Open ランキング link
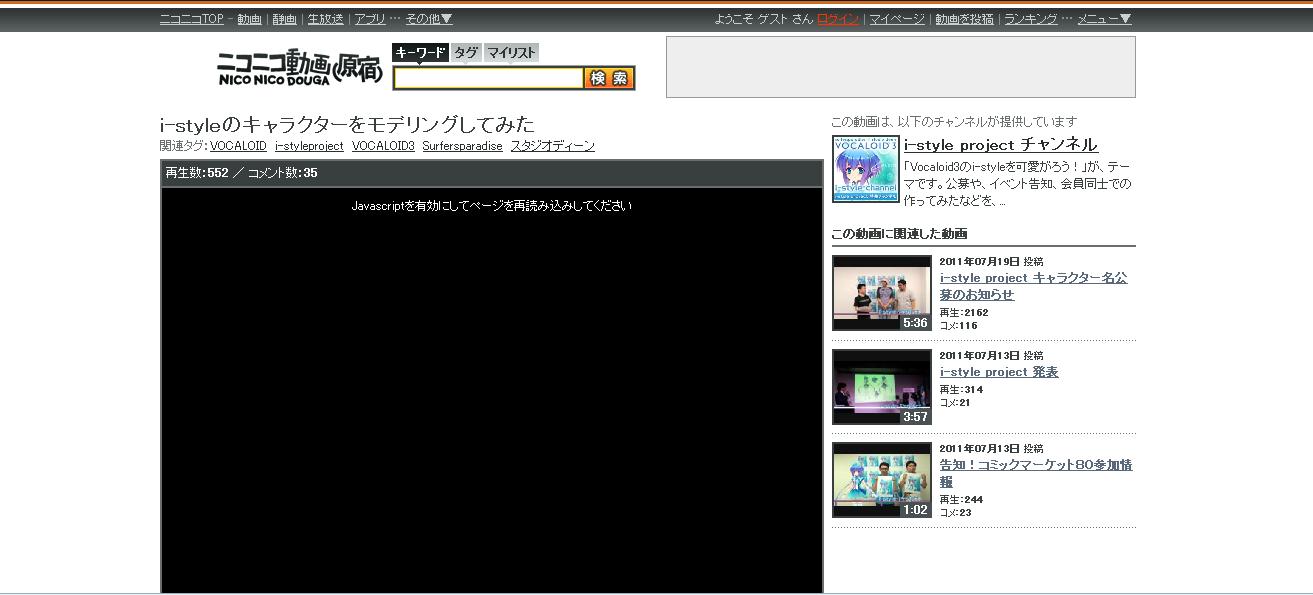This screenshot has height=595, width=1313. [x=1031, y=19]
